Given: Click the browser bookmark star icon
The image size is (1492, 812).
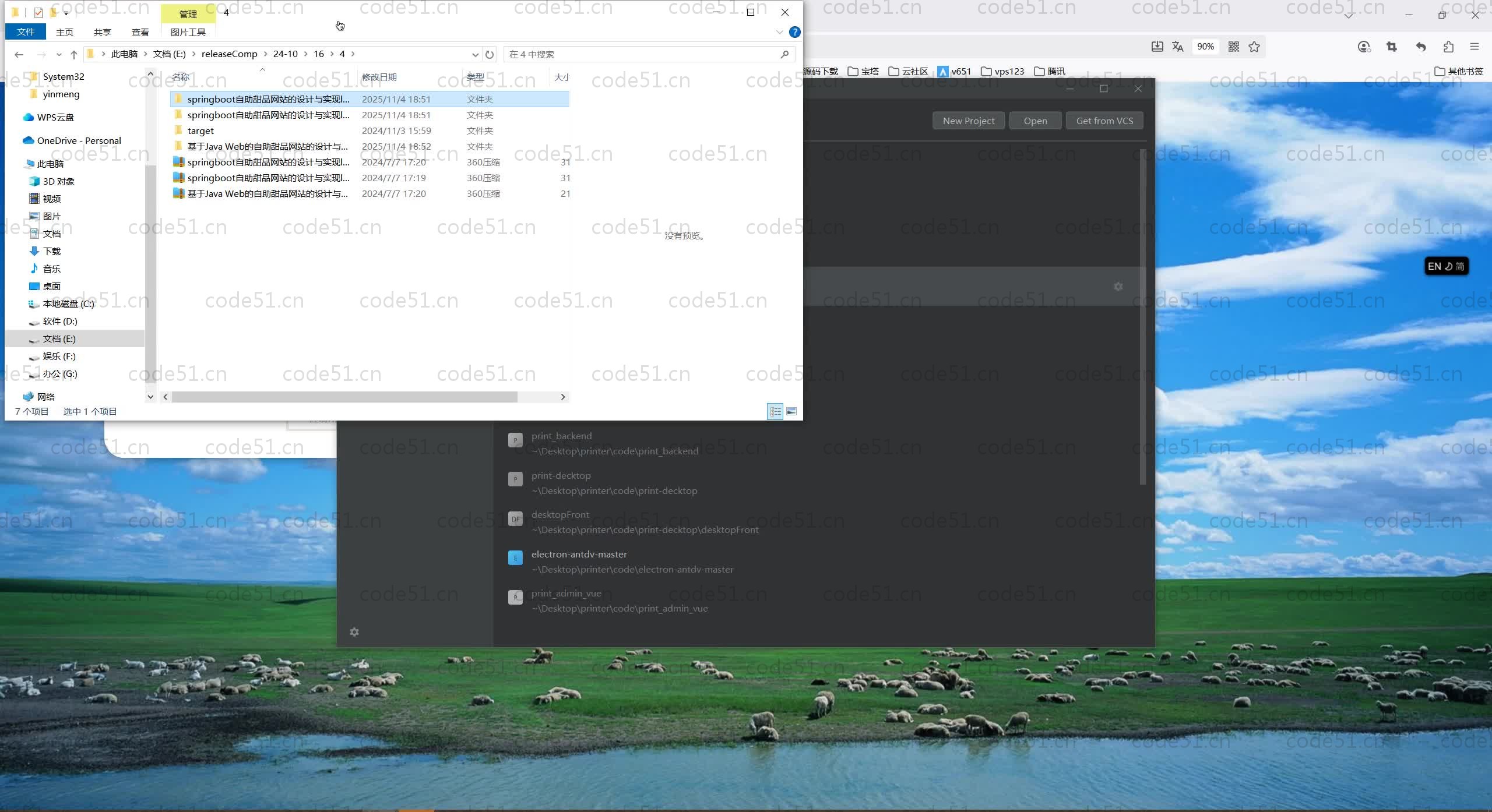Looking at the screenshot, I should 1254,47.
